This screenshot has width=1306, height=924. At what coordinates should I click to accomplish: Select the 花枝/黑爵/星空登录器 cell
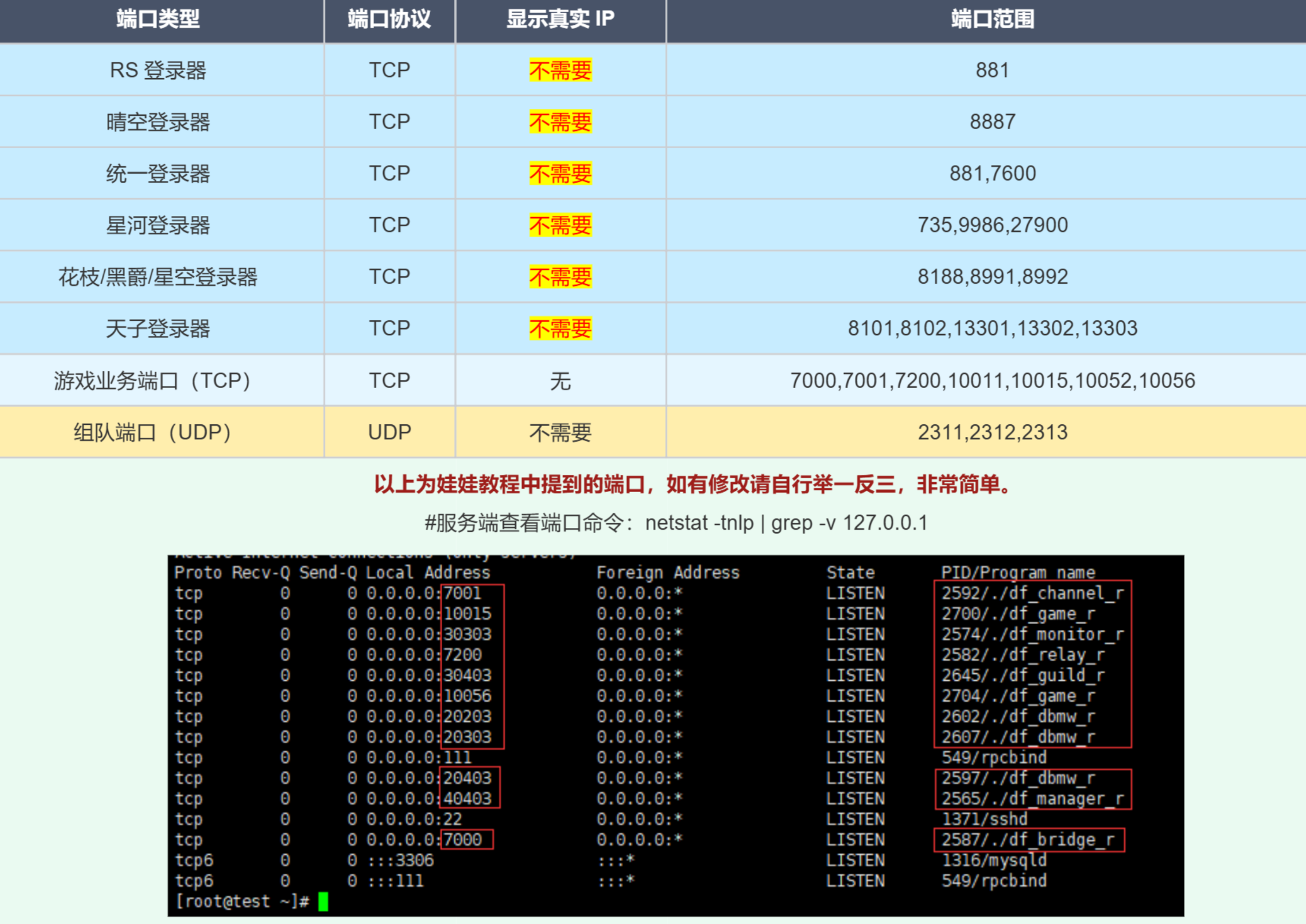click(x=161, y=276)
